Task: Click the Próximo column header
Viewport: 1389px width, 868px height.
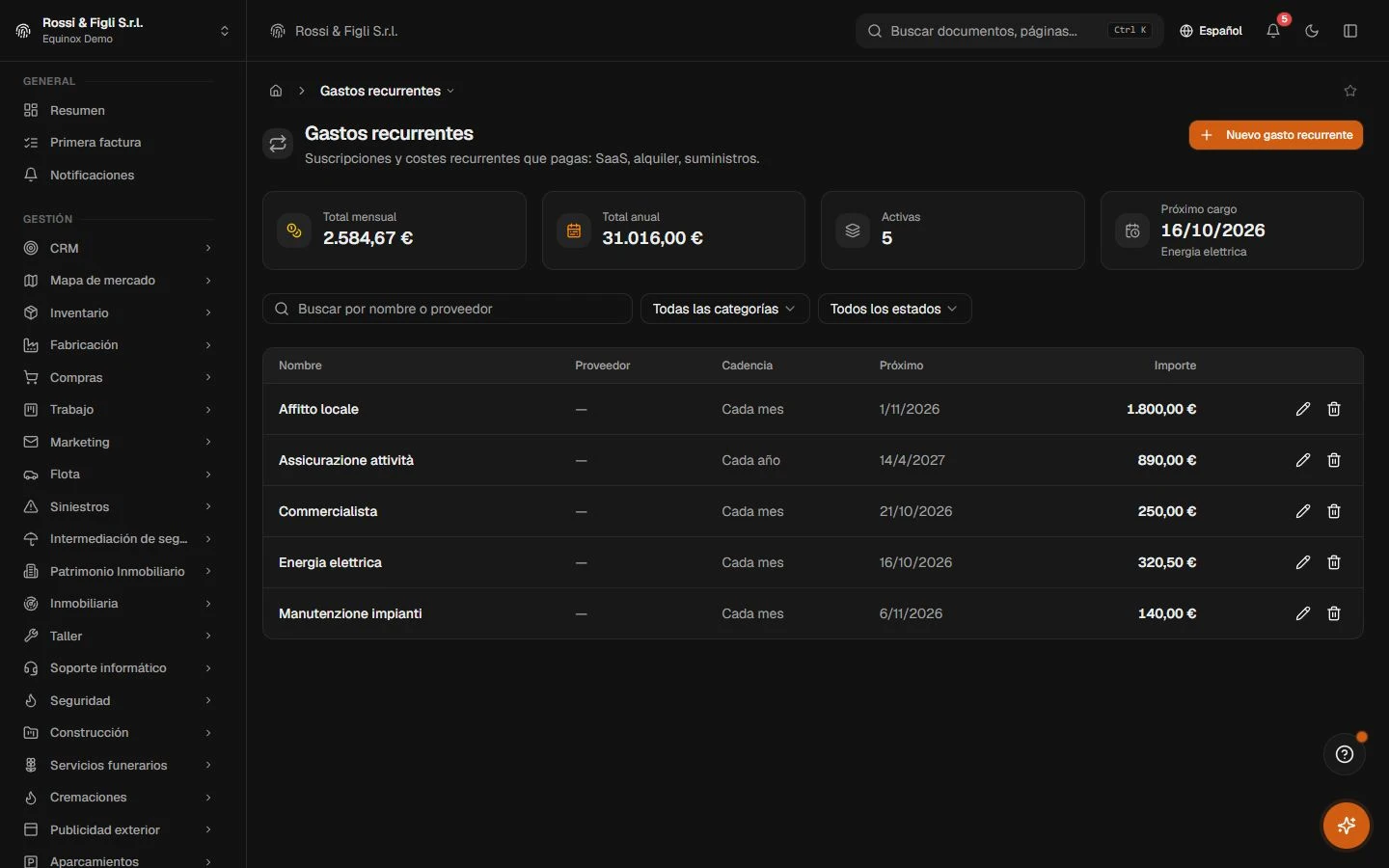Action: pos(901,366)
